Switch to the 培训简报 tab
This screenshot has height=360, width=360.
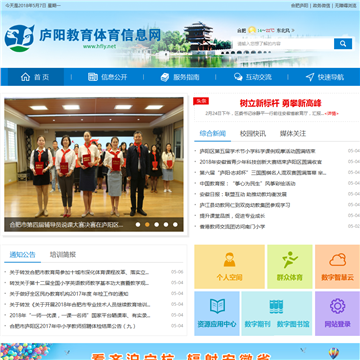[63, 255]
